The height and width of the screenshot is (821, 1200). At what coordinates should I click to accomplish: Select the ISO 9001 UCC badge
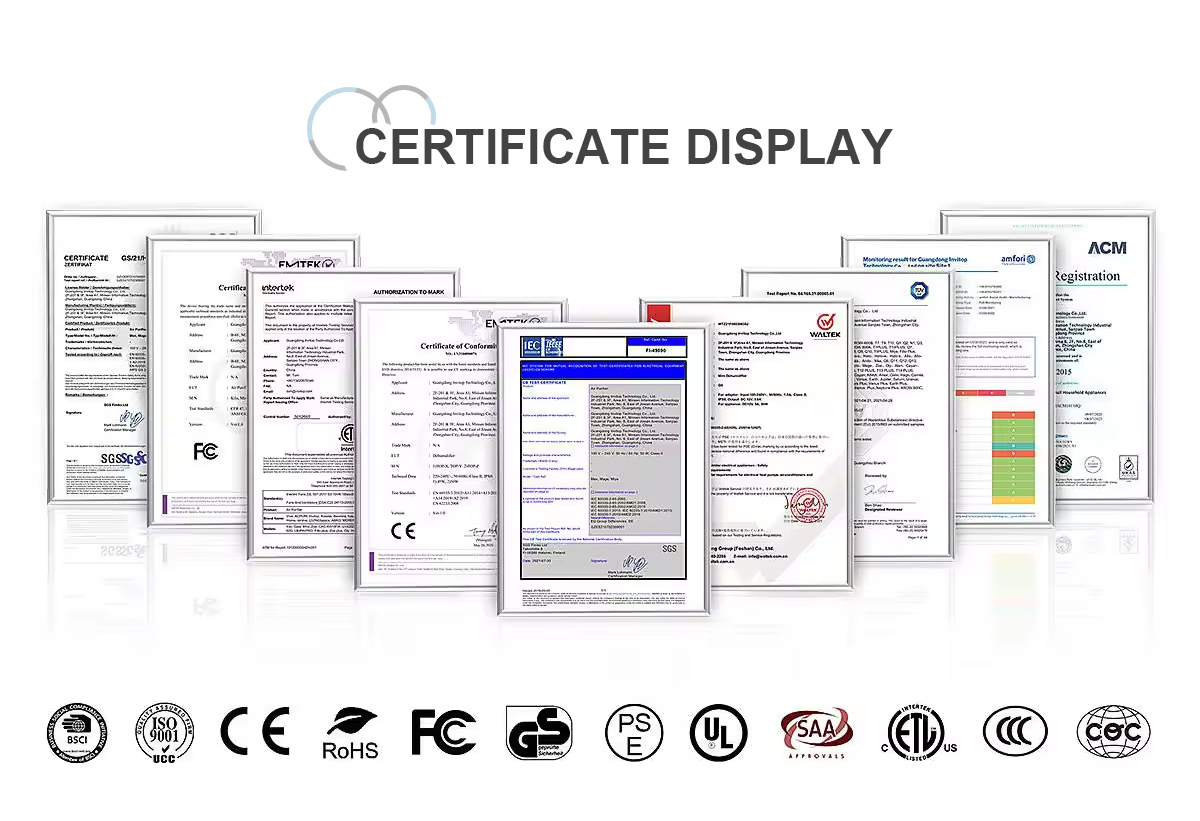point(165,734)
